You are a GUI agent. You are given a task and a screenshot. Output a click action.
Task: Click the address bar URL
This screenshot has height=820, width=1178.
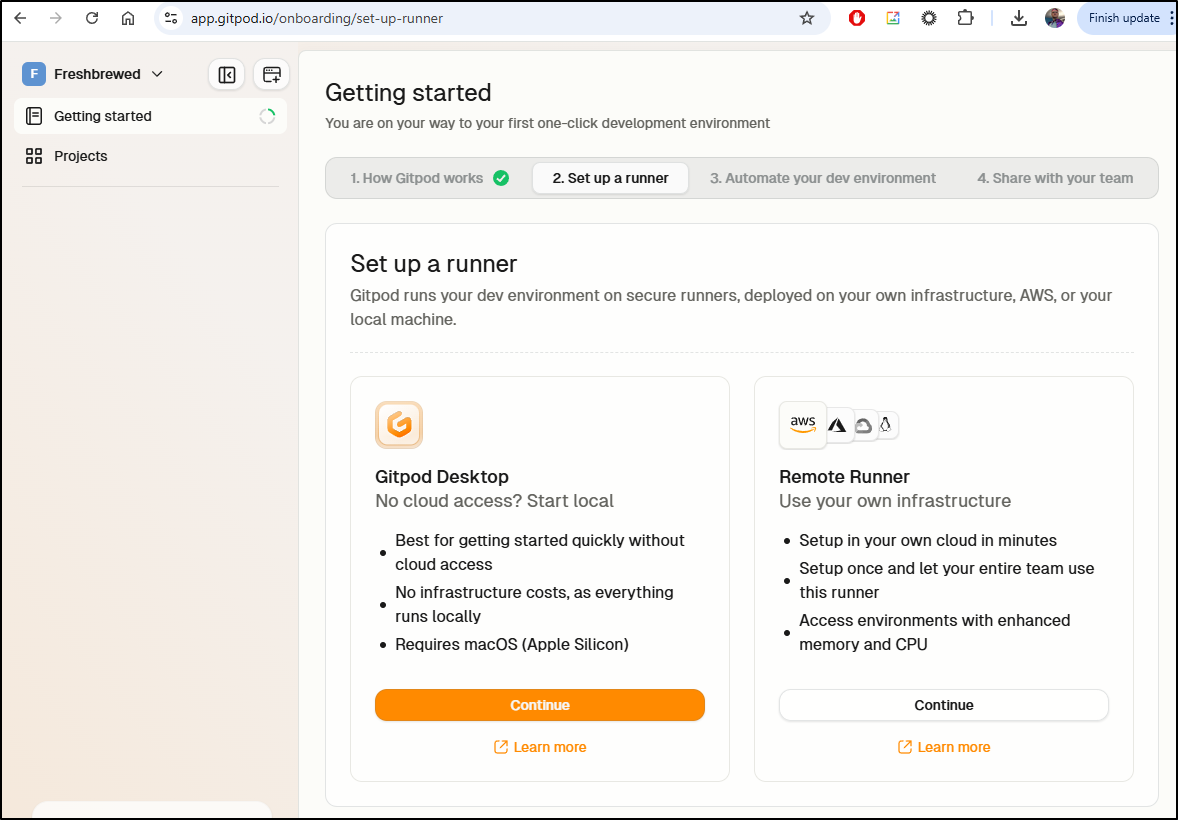point(317,18)
